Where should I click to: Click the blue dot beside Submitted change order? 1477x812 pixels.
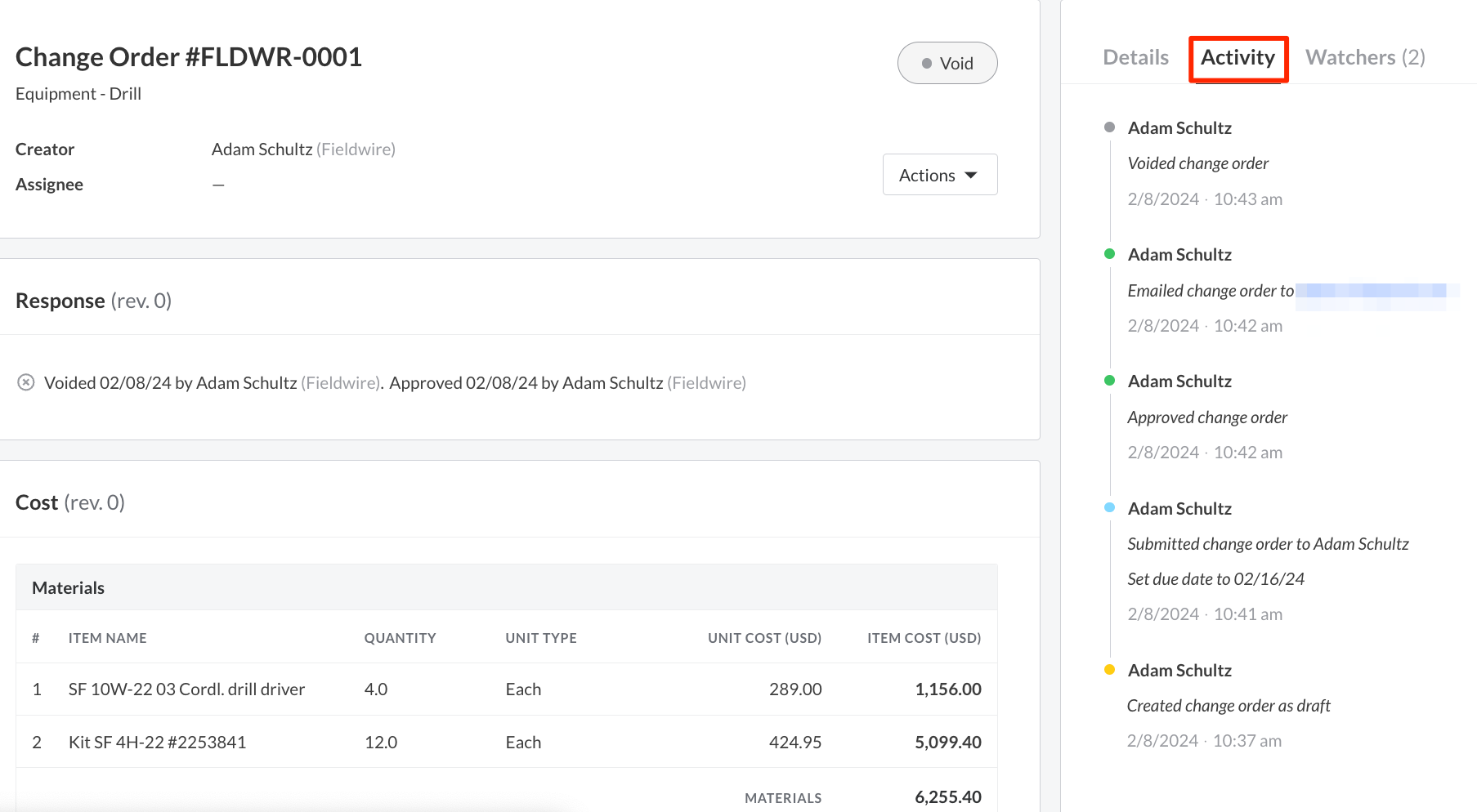click(1109, 508)
